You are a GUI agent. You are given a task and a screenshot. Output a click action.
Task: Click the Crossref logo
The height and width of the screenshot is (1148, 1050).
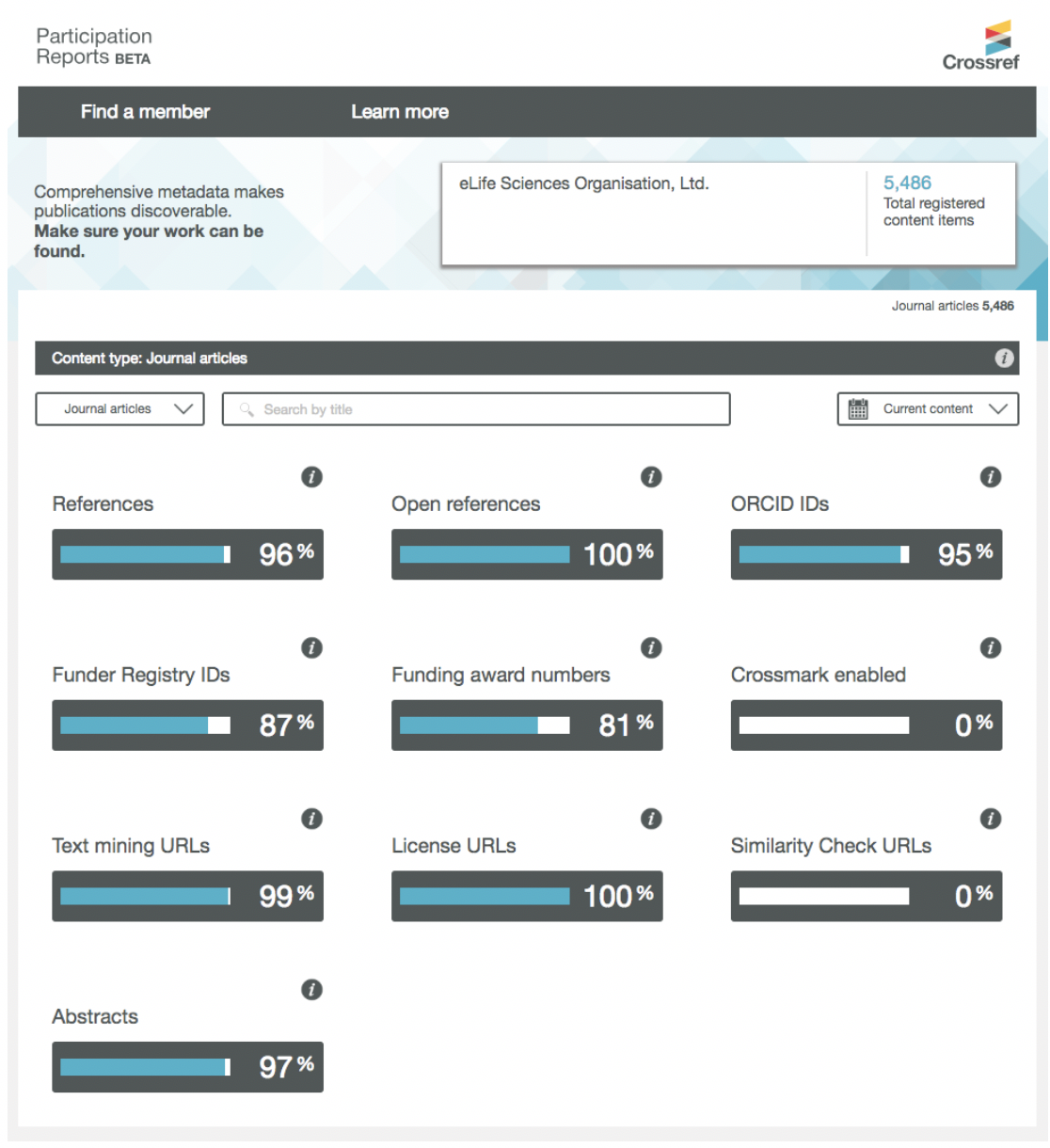coord(979,45)
